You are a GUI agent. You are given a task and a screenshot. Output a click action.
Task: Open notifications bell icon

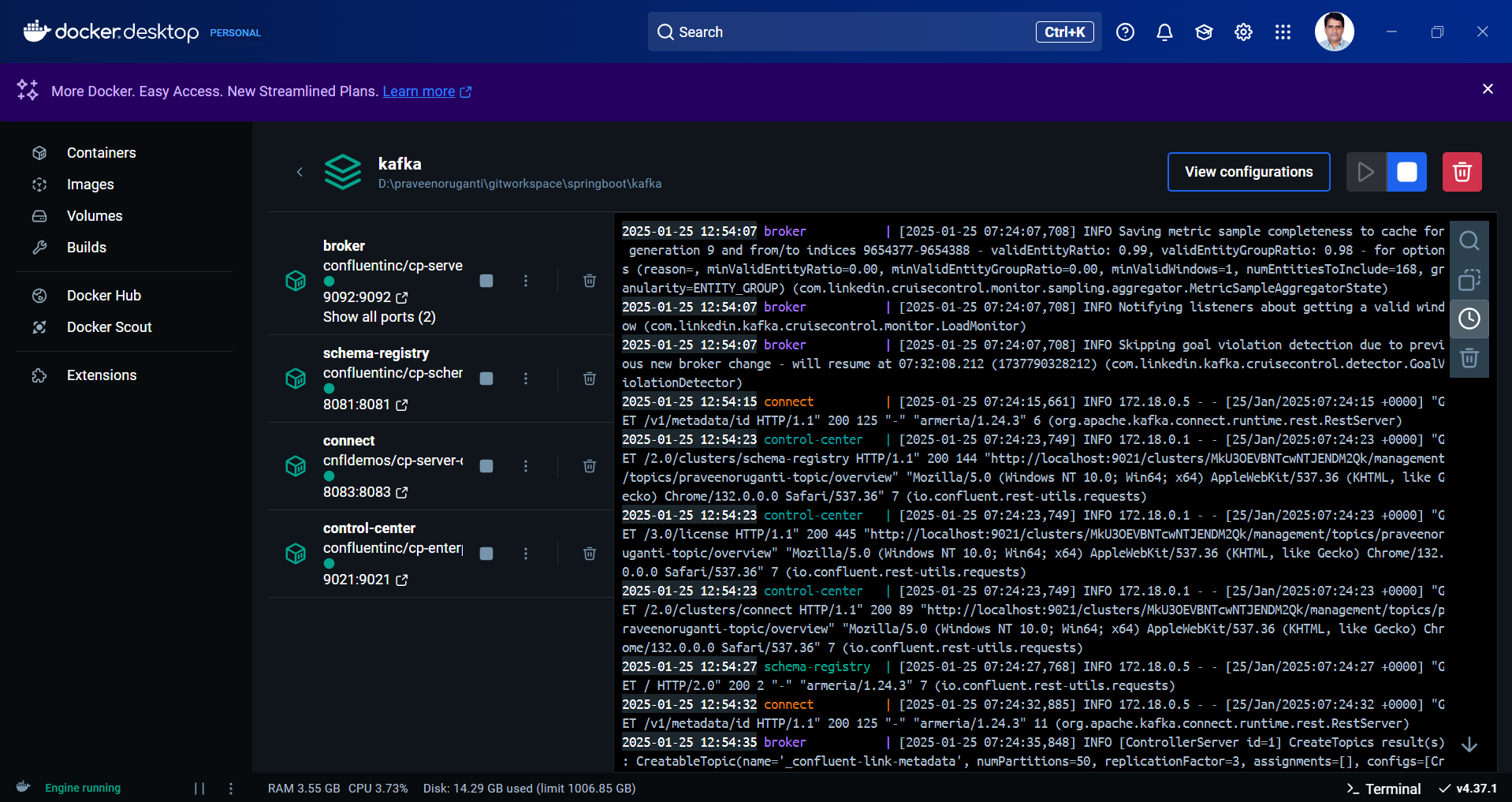point(1164,32)
